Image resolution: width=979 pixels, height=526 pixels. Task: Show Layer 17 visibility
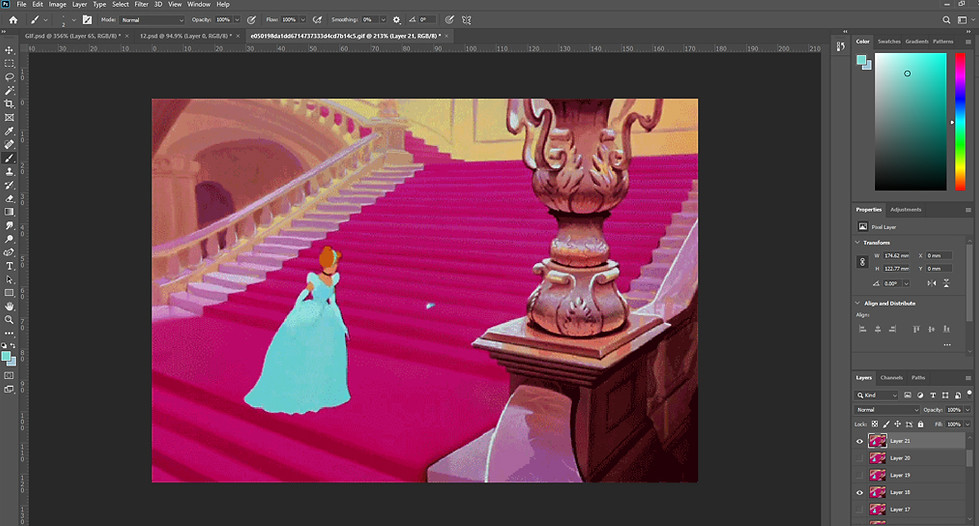tap(860, 509)
